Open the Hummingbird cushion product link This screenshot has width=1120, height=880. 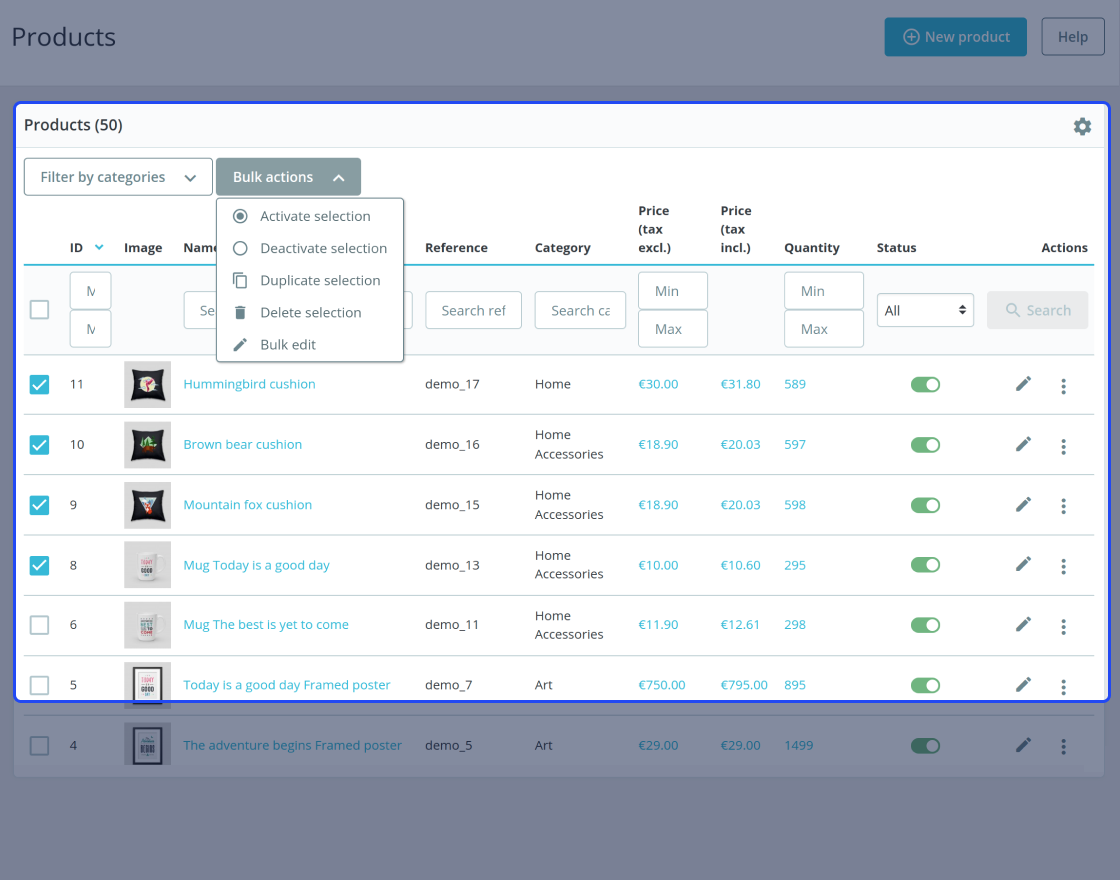click(249, 384)
